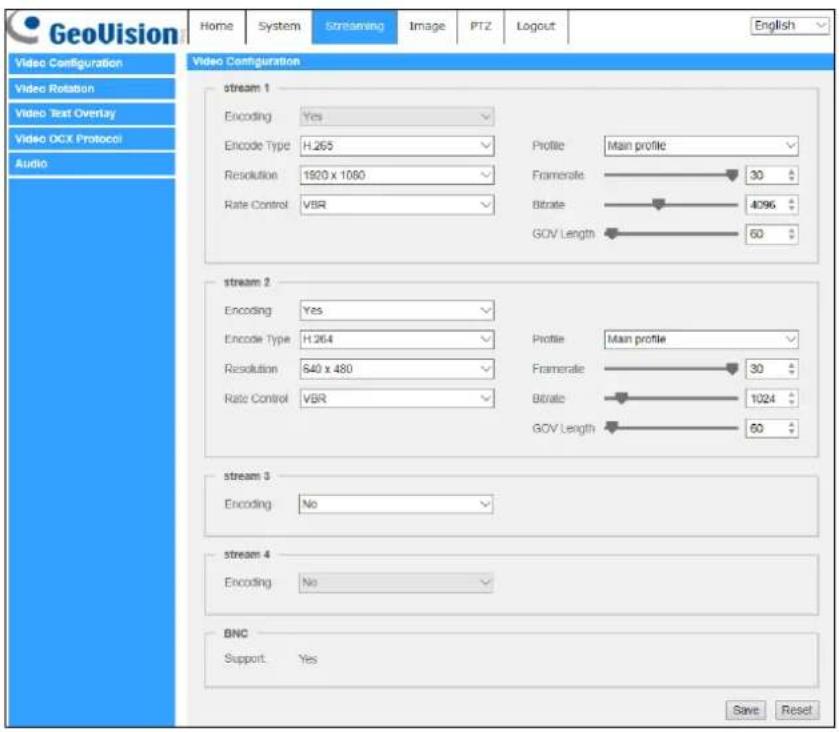Click the stream 1 section heading
Image resolution: width=839 pixels, height=732 pixels.
pos(247,88)
